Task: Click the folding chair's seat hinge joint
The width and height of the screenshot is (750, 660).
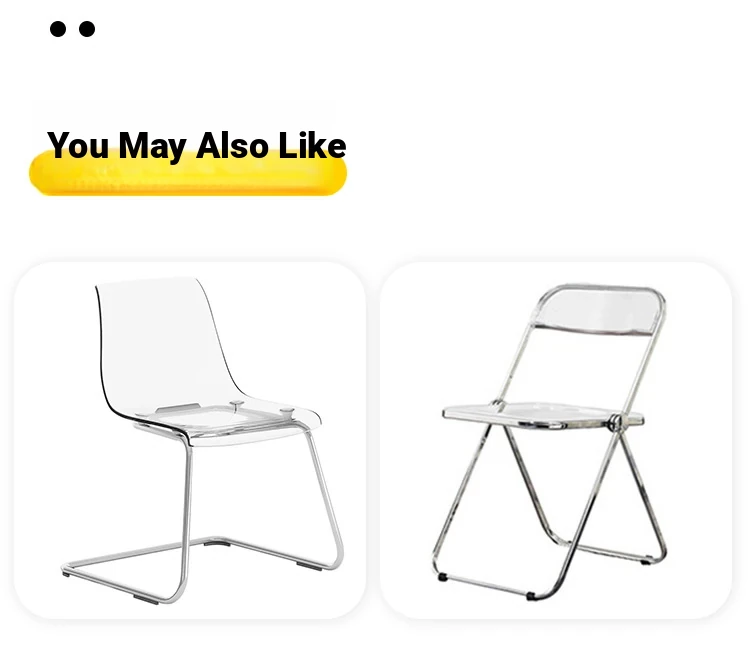Action: click(x=615, y=423)
